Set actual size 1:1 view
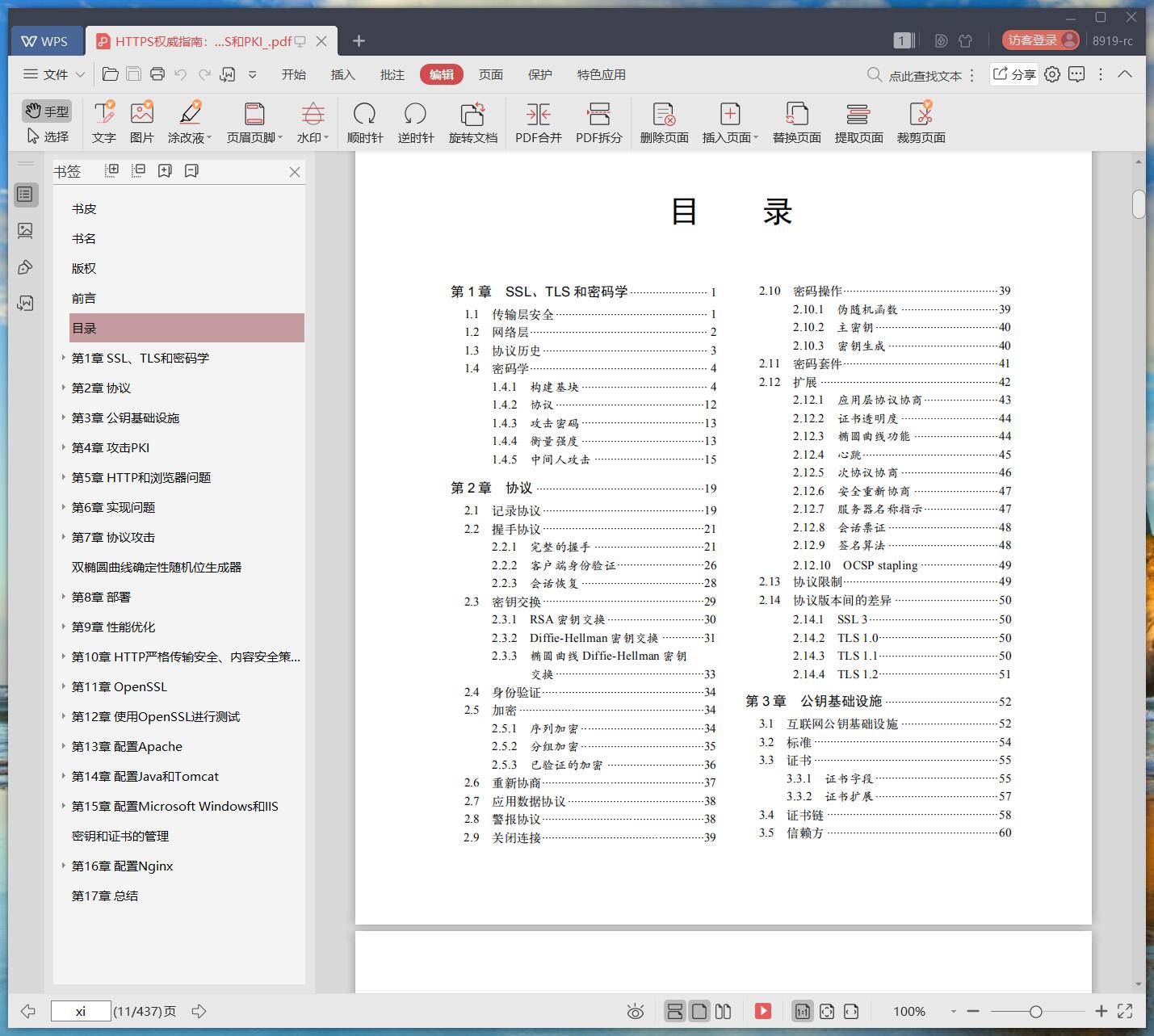The width and height of the screenshot is (1154, 1036). (x=802, y=1011)
